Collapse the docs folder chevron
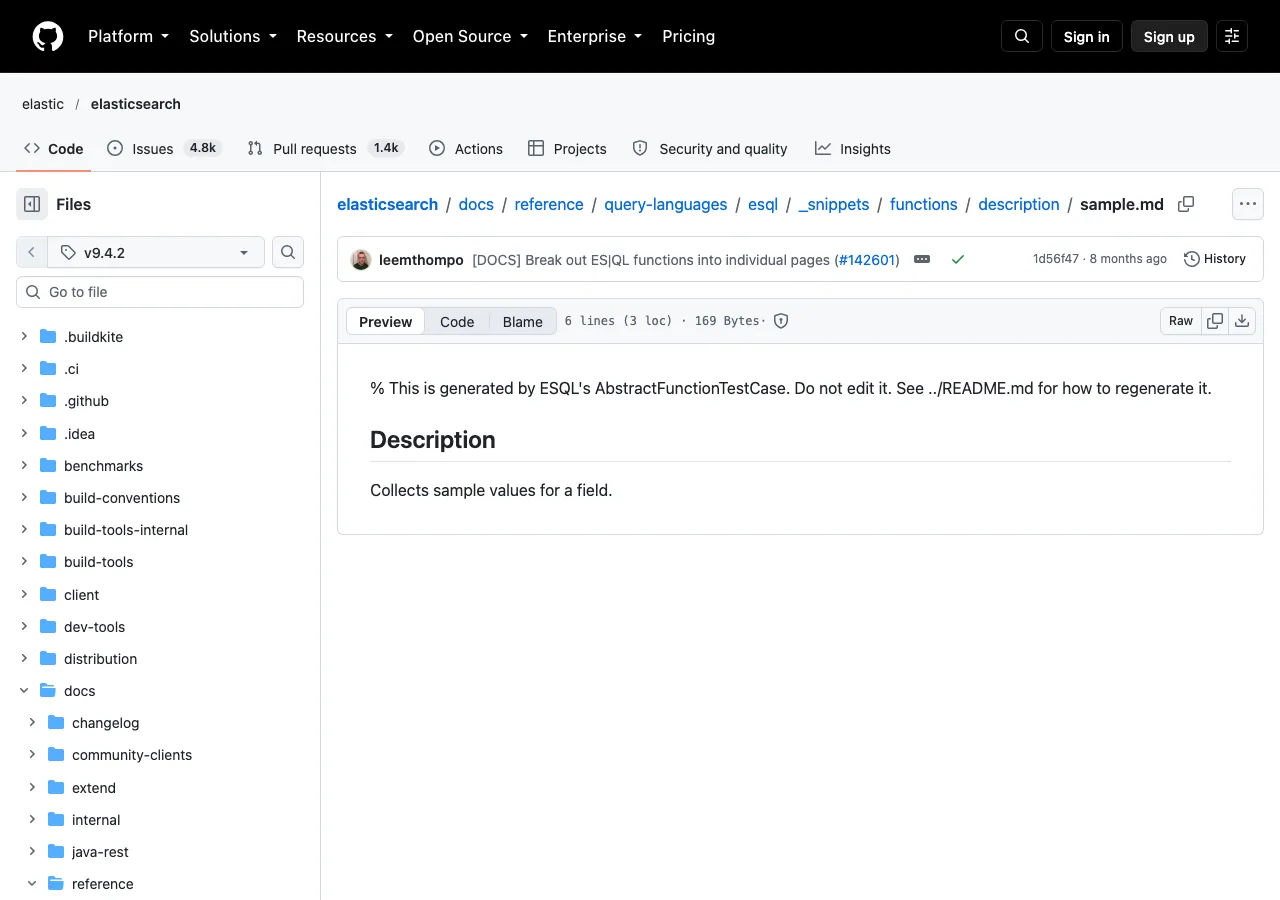 pos(24,691)
